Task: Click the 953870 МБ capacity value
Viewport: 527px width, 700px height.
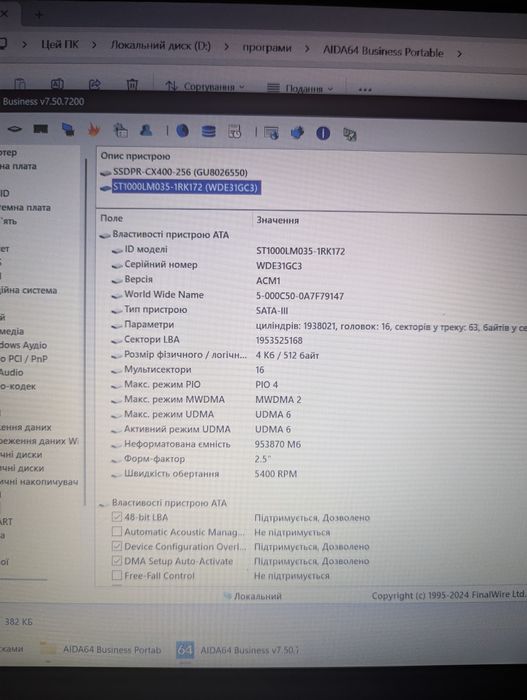Action: click(277, 444)
